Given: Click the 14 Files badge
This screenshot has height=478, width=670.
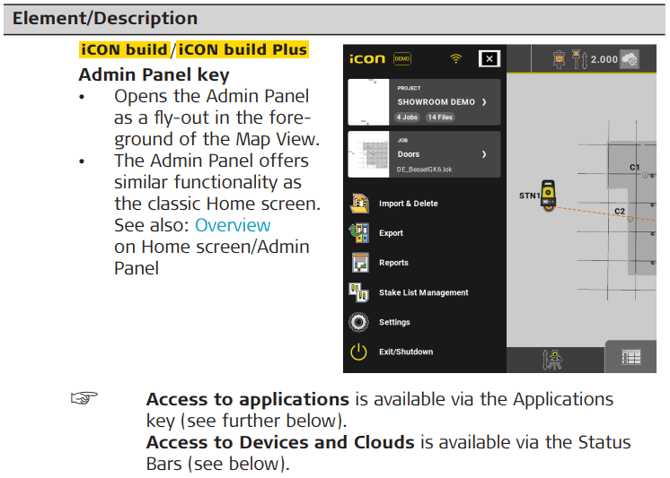Looking at the screenshot, I should coord(440,117).
